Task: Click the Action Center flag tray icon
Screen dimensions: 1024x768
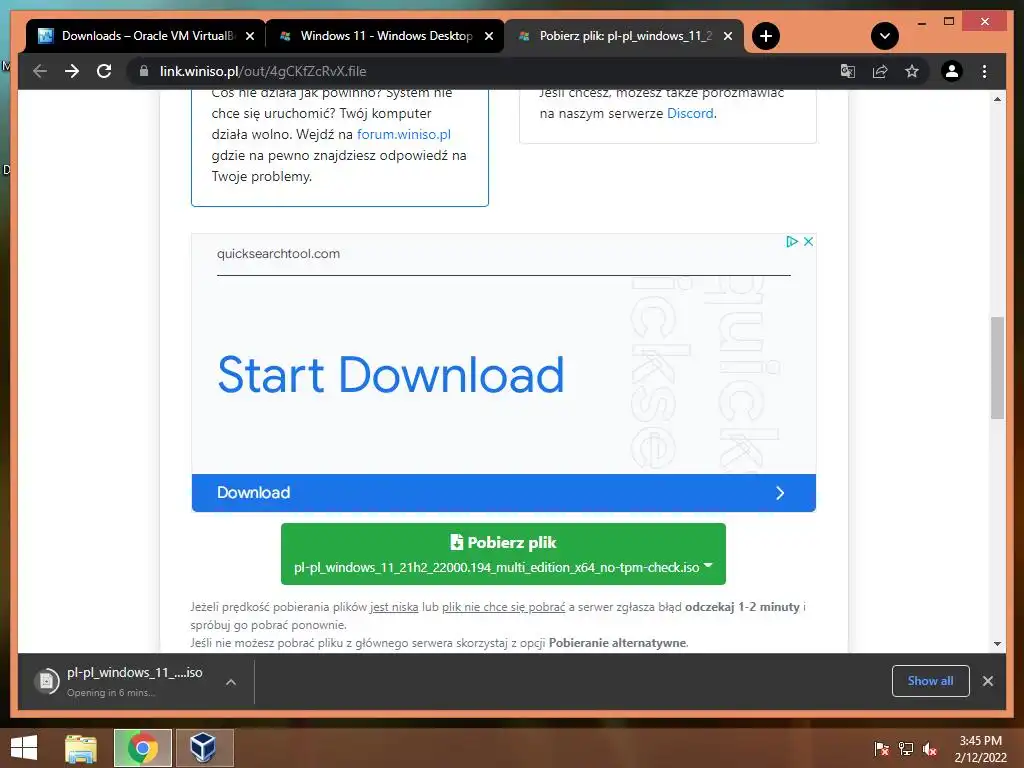Action: pos(882,748)
